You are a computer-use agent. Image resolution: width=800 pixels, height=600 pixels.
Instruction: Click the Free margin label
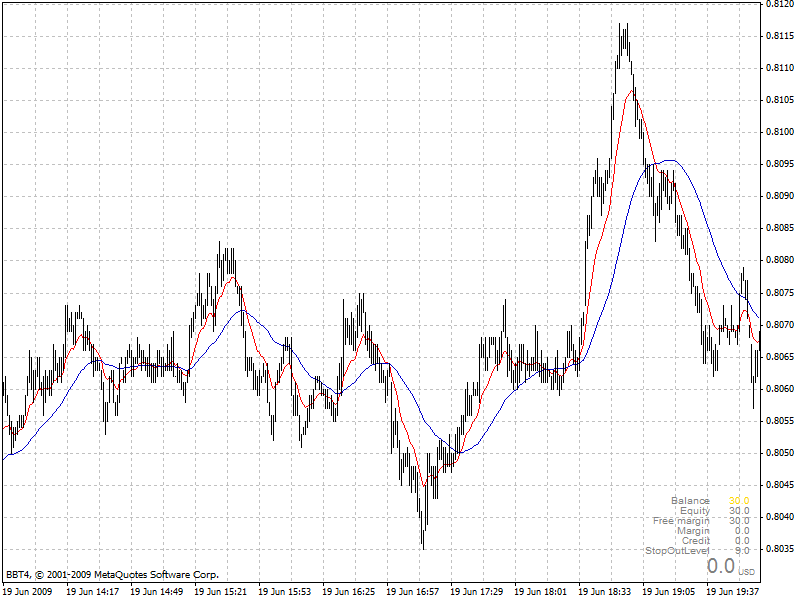681,521
